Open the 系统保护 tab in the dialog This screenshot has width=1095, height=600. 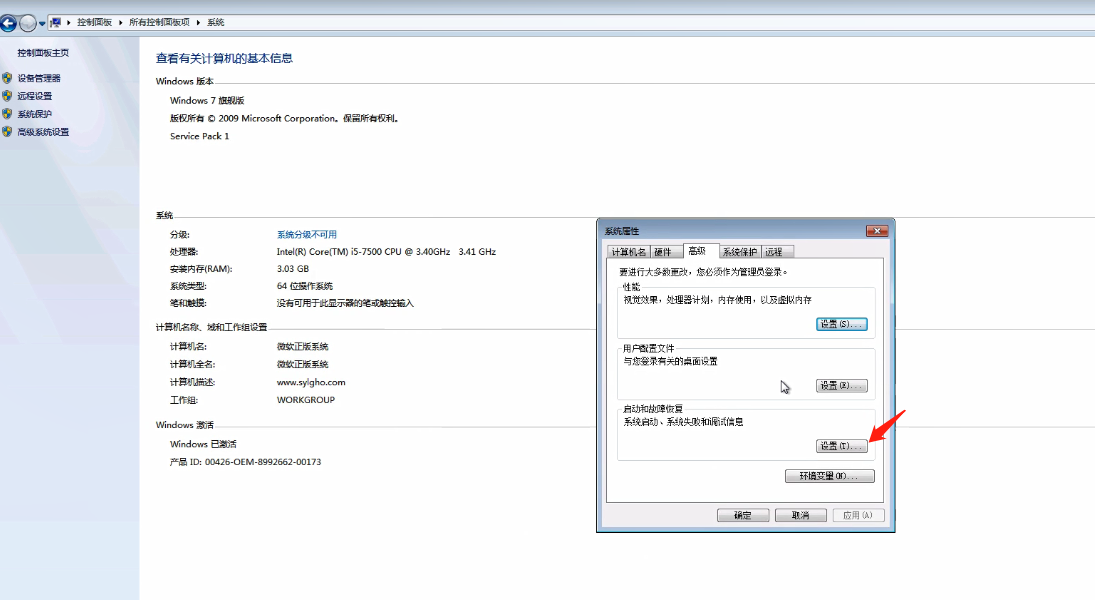click(740, 252)
